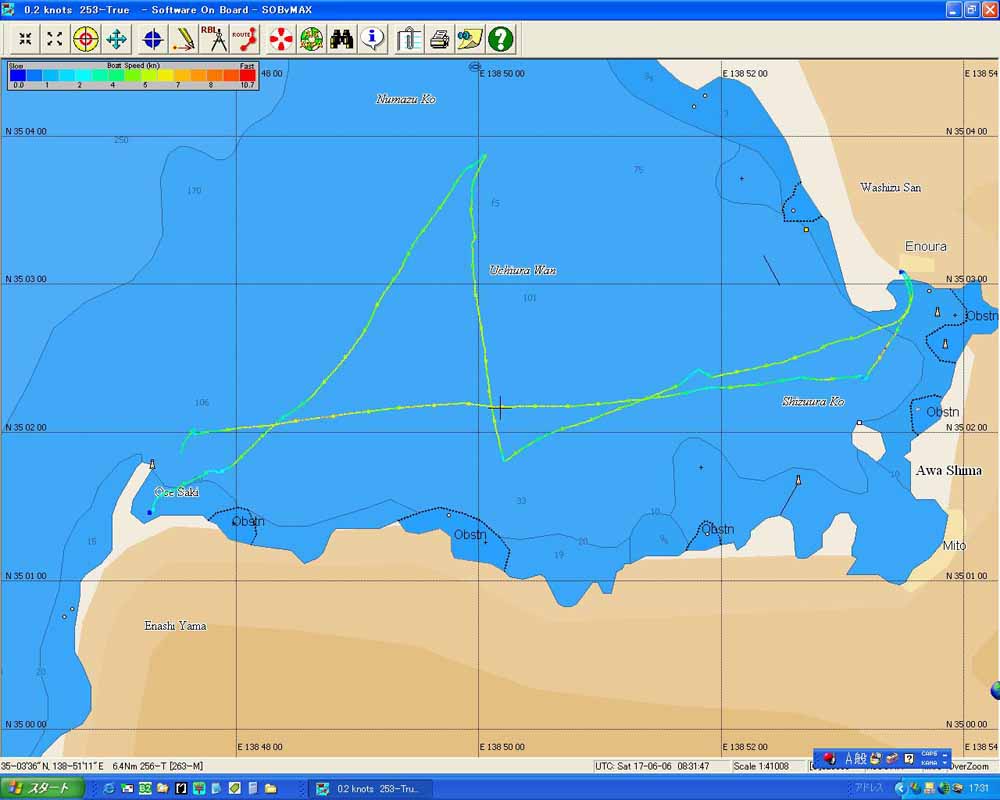This screenshot has height=800, width=1000.
Task: Click the northern apex of the boat track
Action: 485,156
